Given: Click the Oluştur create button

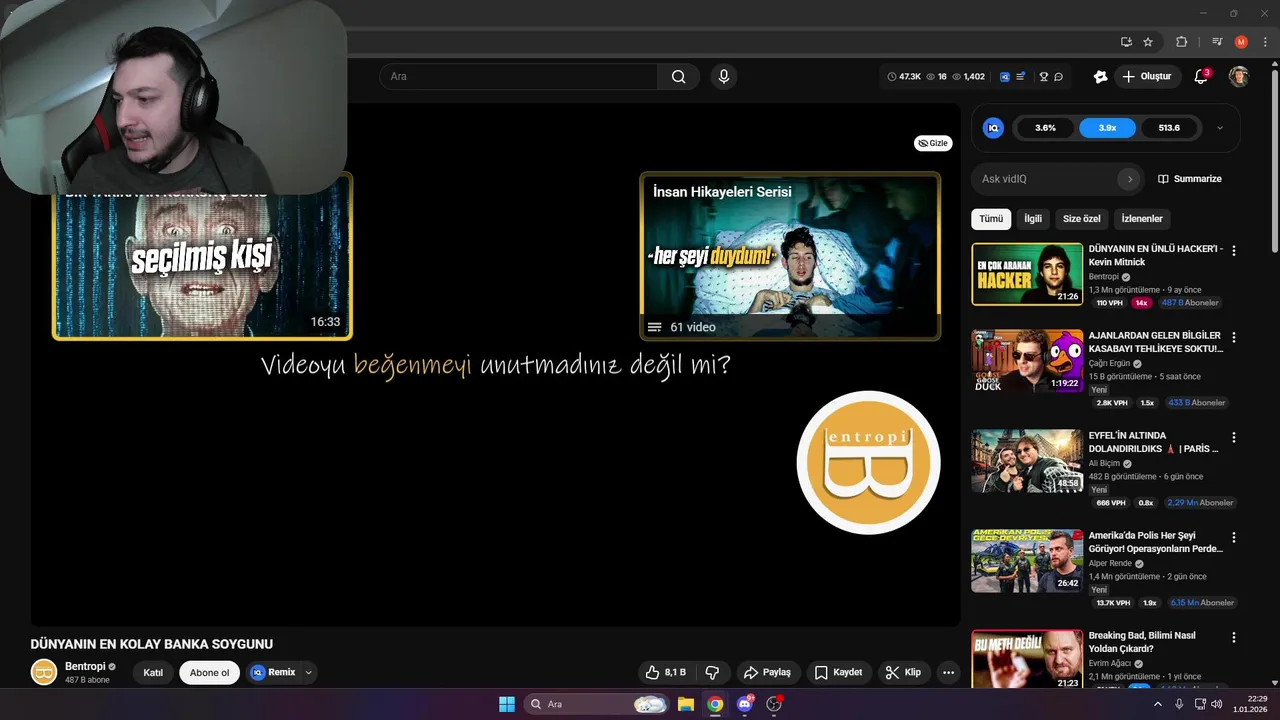Looking at the screenshot, I should [x=1147, y=77].
